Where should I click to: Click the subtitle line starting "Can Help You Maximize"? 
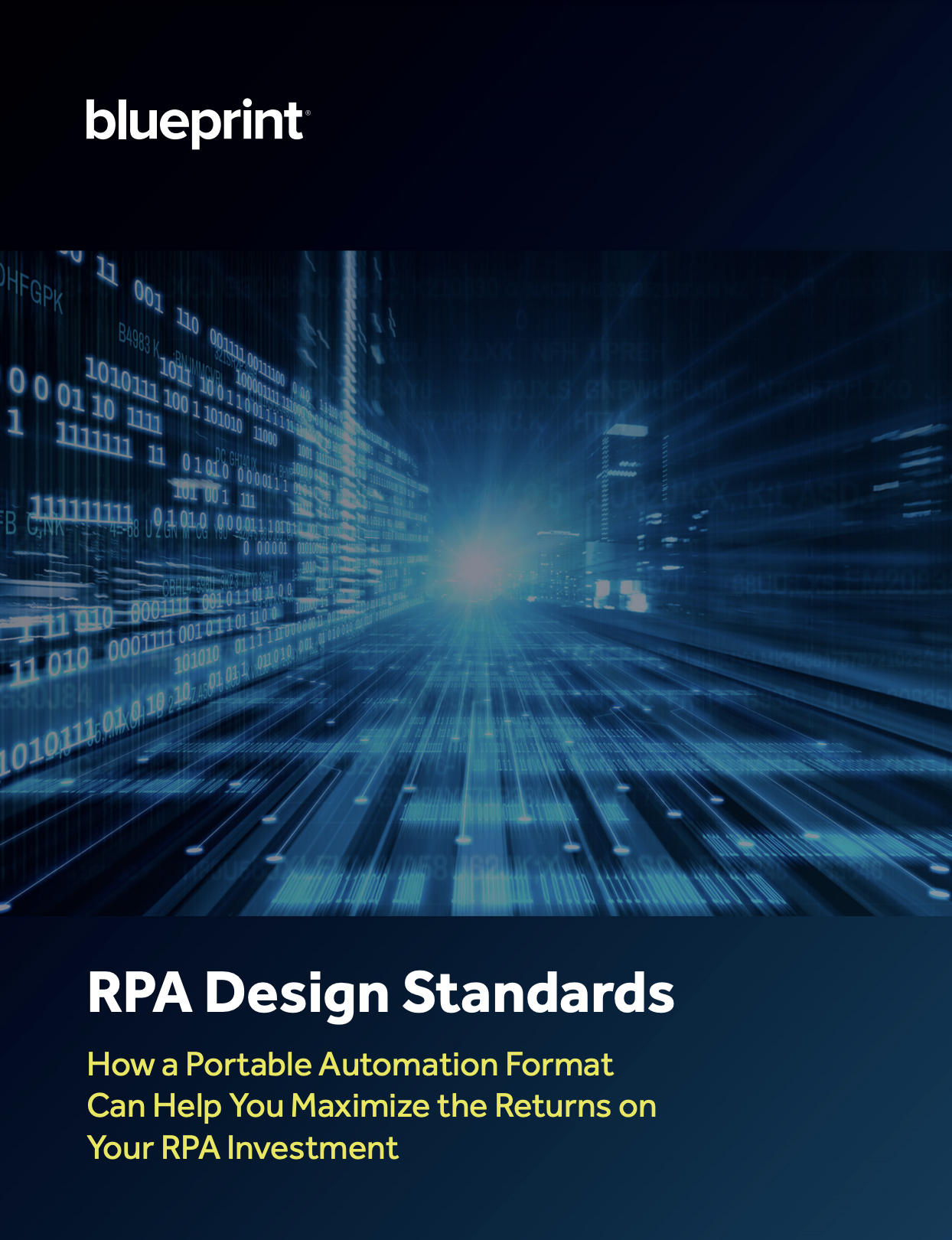pyautogui.click(x=371, y=1106)
